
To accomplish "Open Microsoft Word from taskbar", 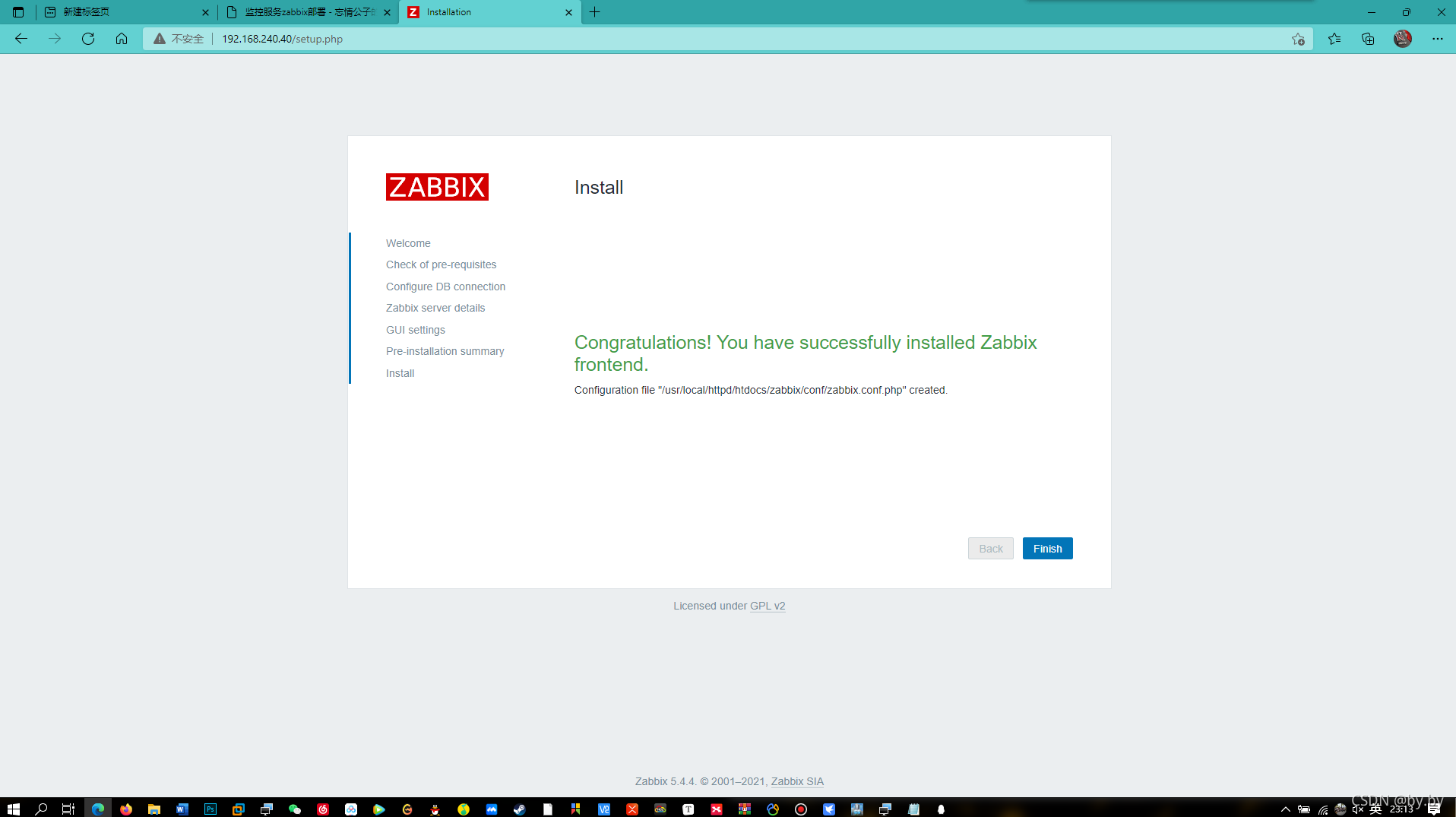I will [x=182, y=809].
